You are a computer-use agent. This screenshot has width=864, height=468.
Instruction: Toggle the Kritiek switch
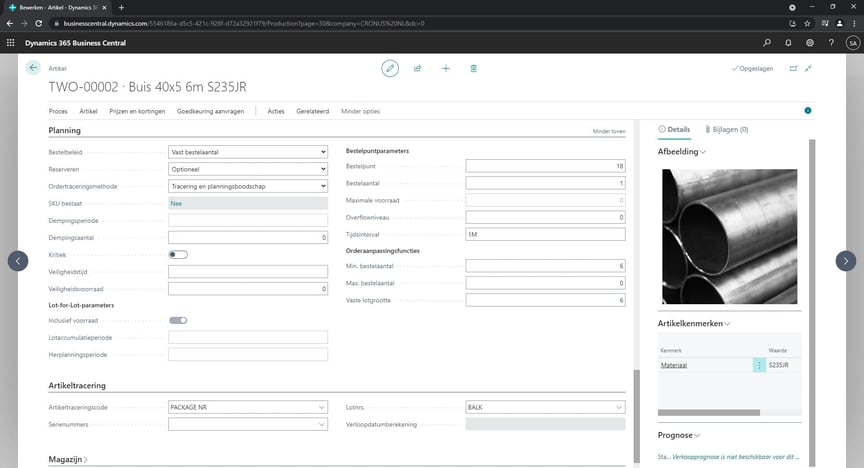(178, 255)
